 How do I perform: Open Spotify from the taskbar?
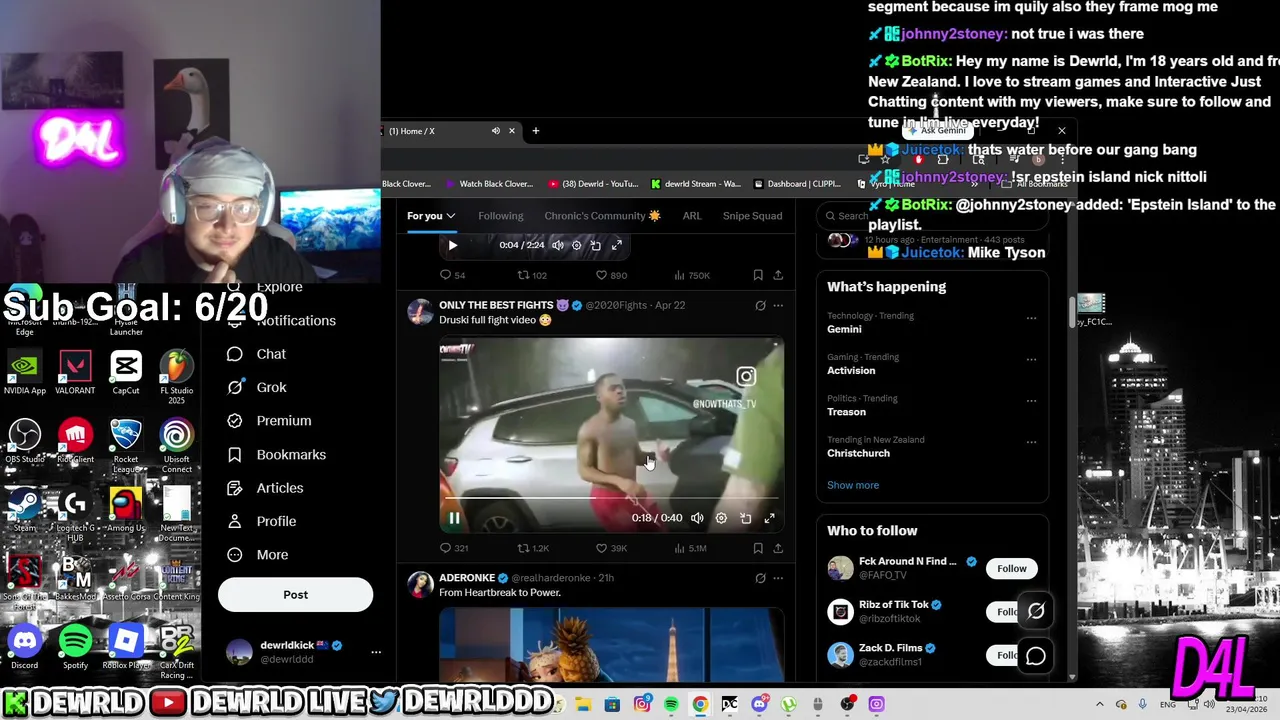671,705
